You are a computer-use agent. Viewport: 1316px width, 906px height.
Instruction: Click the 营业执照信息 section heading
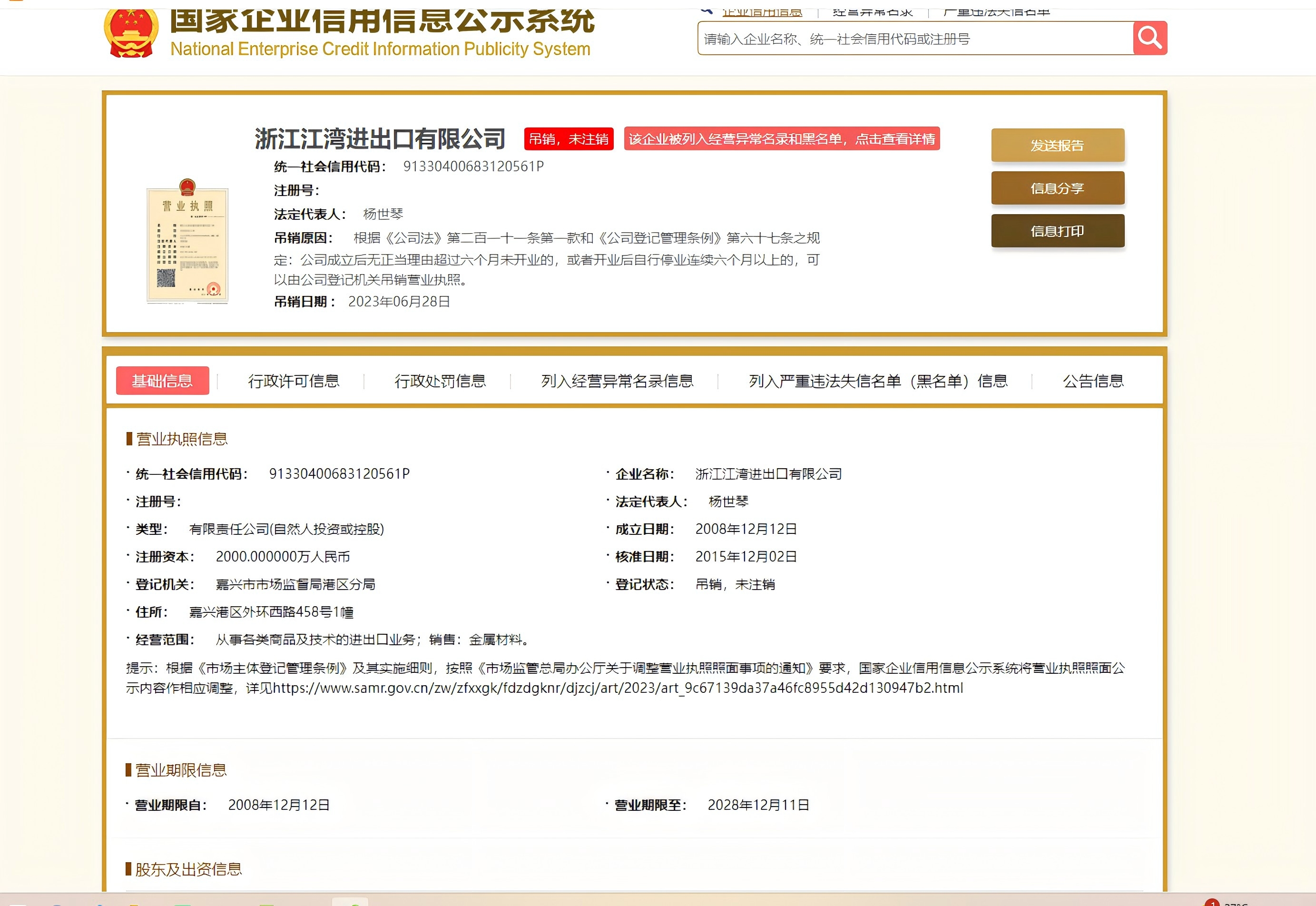[x=182, y=439]
